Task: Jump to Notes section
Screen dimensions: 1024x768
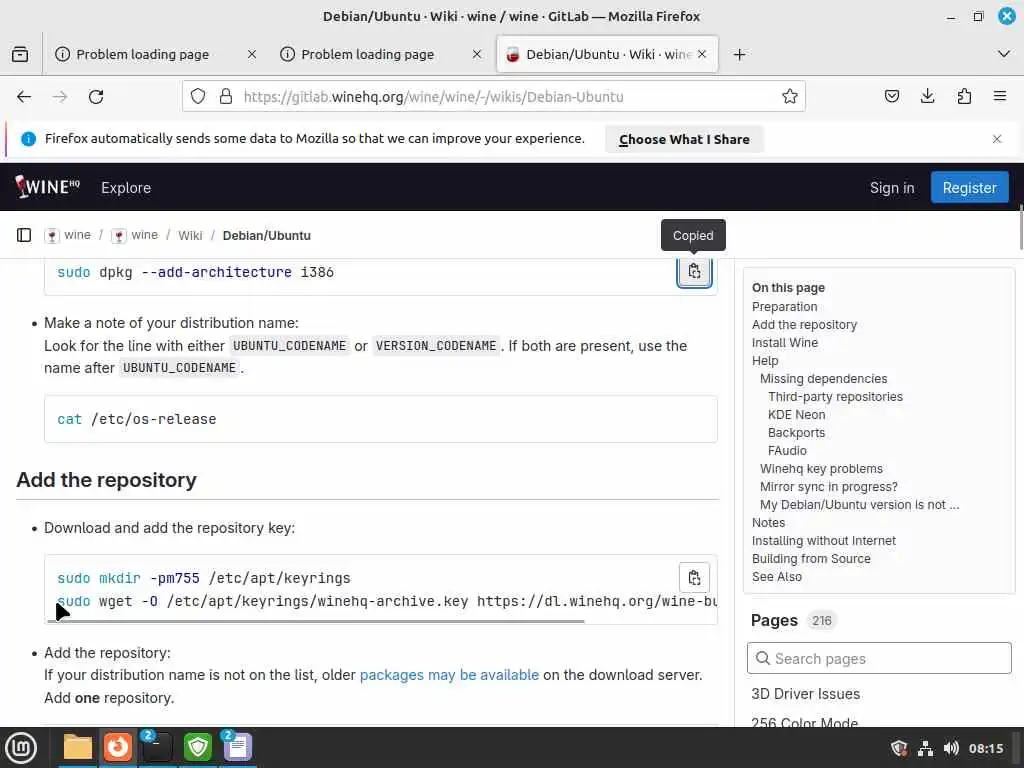Action: tap(768, 522)
